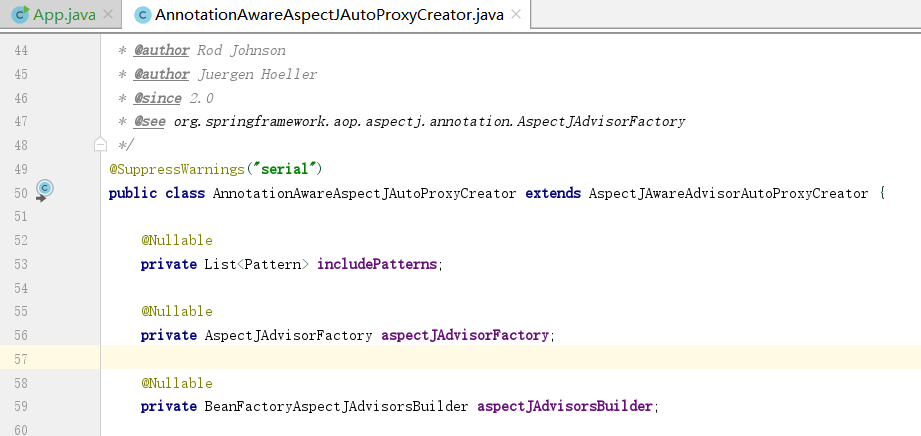Click the @since 2.0 Javadoc tag

click(174, 98)
